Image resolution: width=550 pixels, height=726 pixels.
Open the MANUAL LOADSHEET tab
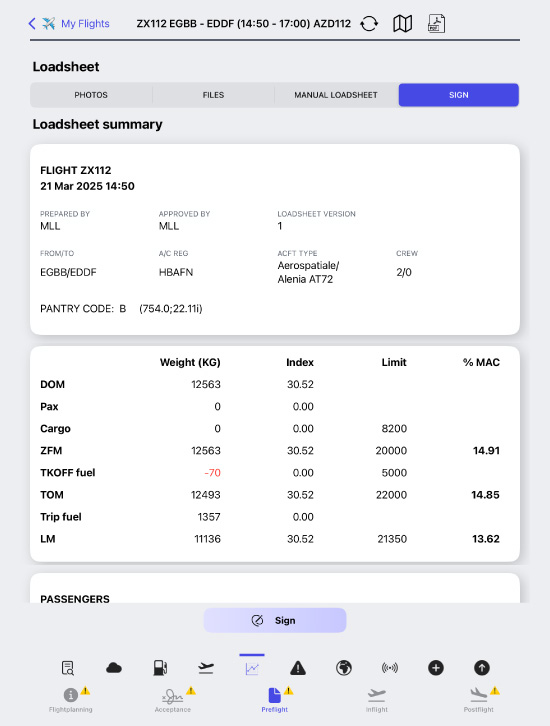(x=336, y=95)
